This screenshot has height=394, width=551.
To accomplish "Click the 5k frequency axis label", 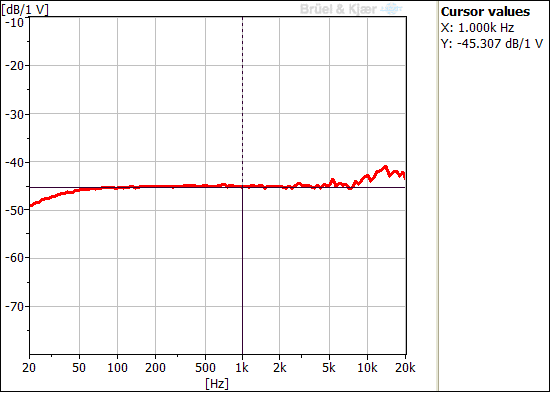I will (329, 368).
